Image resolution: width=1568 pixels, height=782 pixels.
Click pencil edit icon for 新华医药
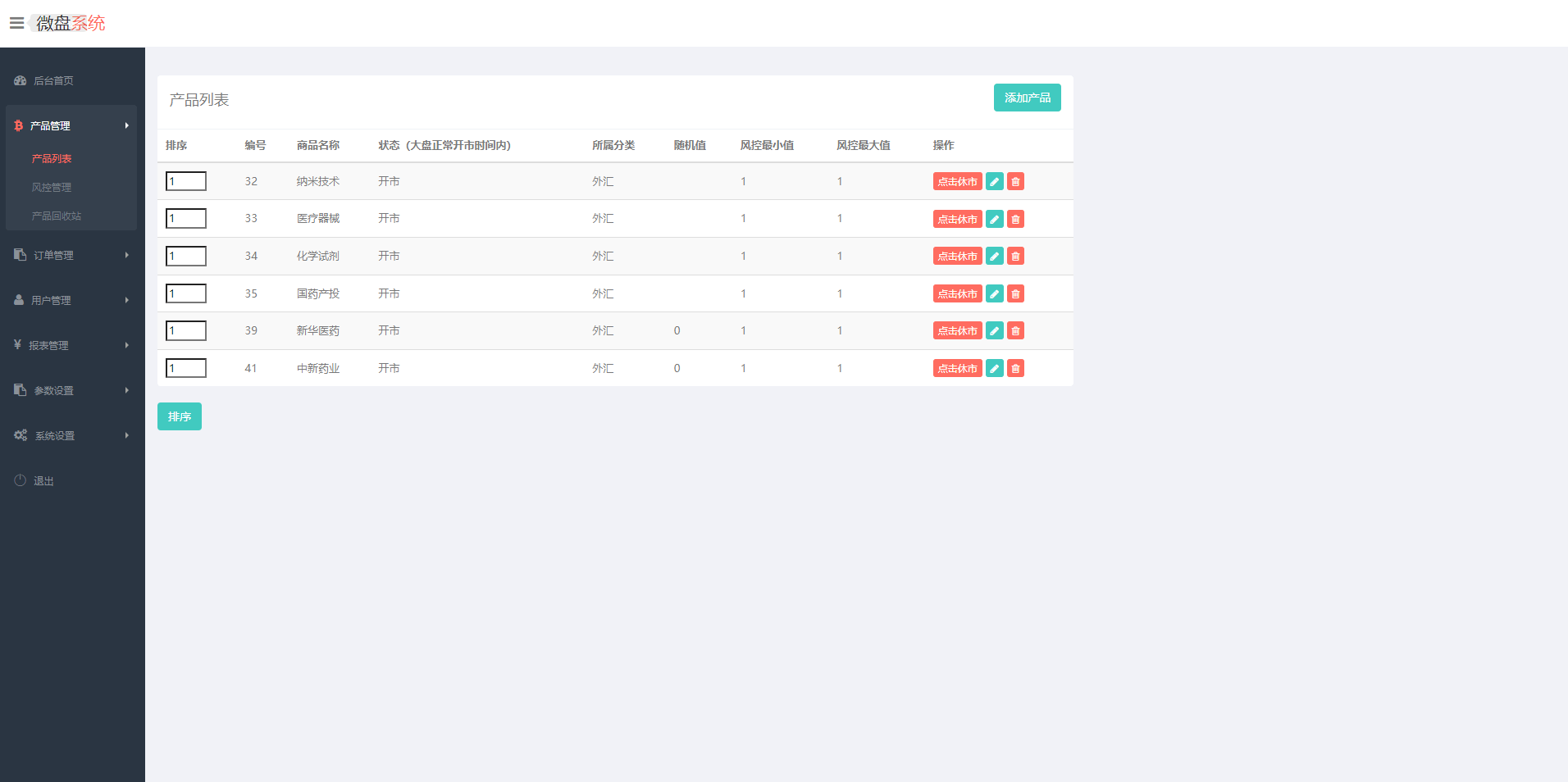click(994, 331)
